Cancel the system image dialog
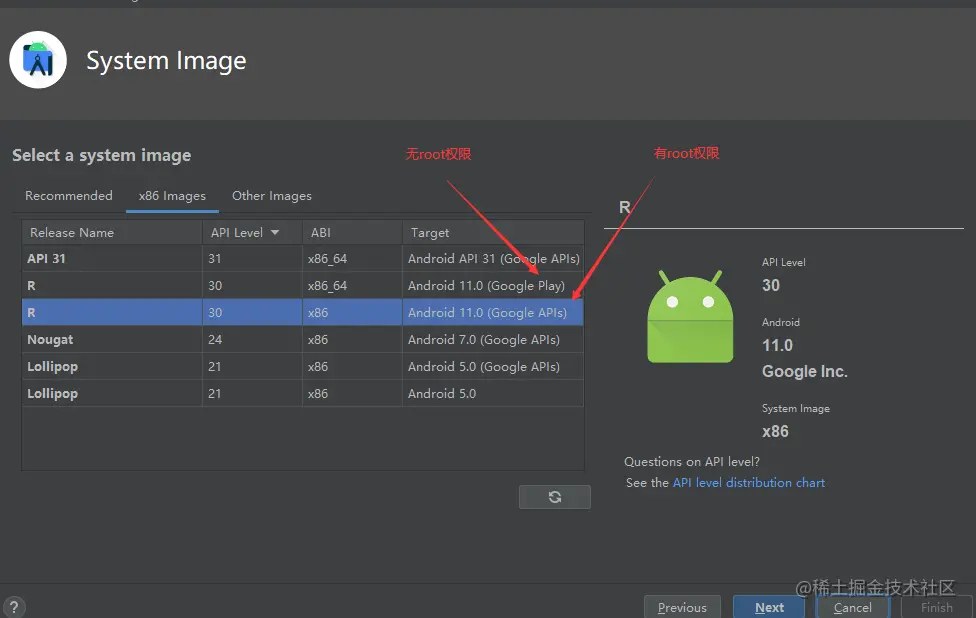Viewport: 976px width, 618px height. pyautogui.click(x=853, y=607)
